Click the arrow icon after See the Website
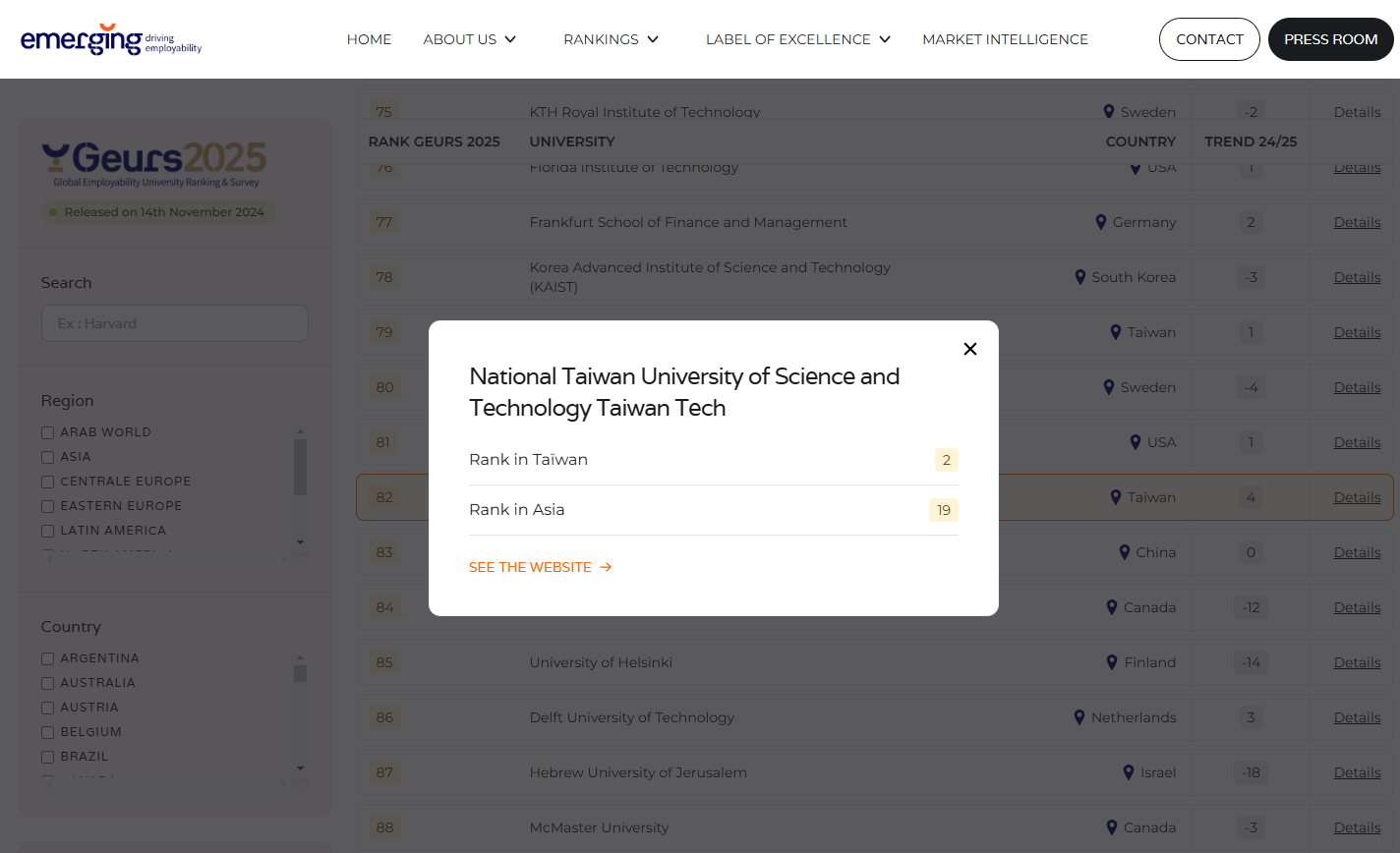Image resolution: width=1400 pixels, height=853 pixels. pos(606,567)
